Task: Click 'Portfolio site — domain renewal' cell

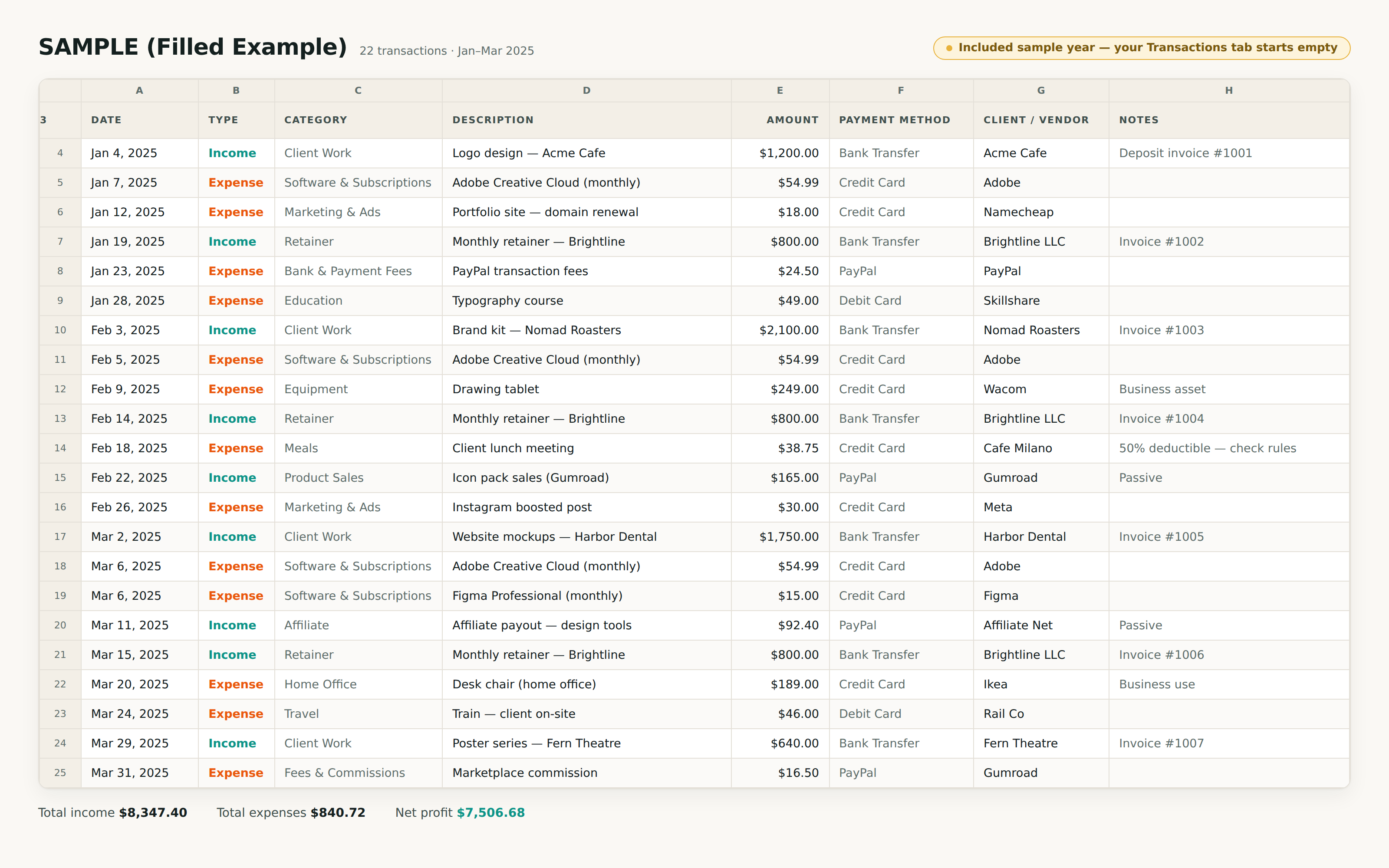Action: pos(586,212)
